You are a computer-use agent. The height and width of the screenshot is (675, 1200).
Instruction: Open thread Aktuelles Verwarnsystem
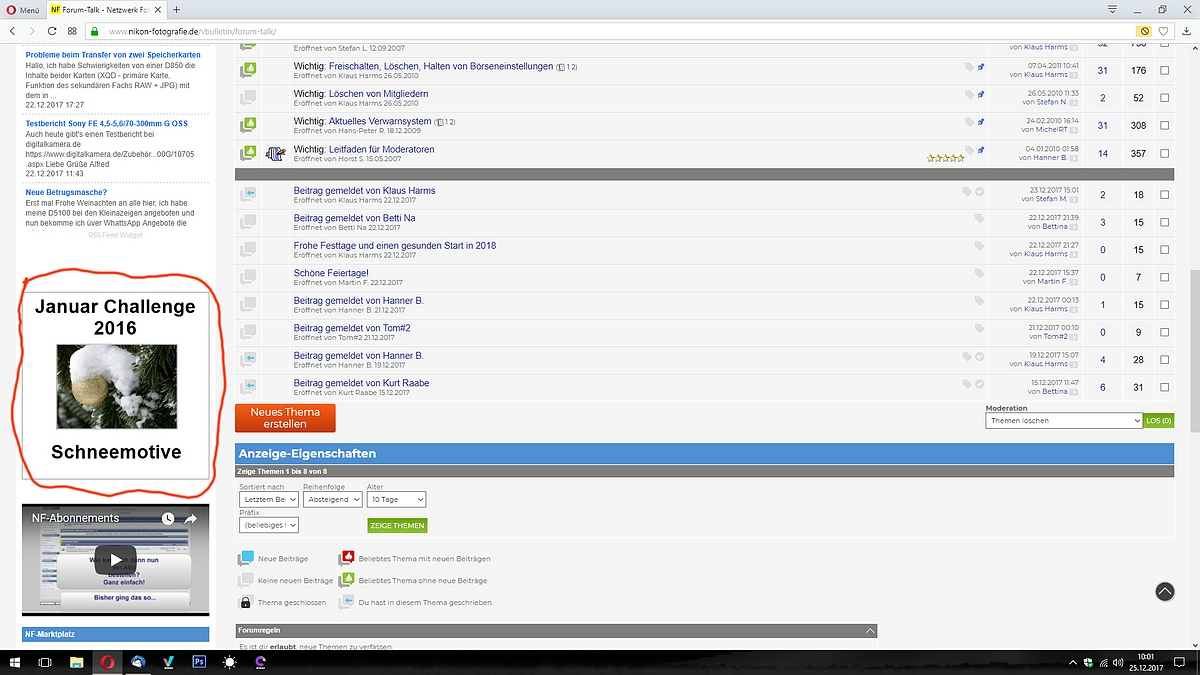(x=380, y=121)
